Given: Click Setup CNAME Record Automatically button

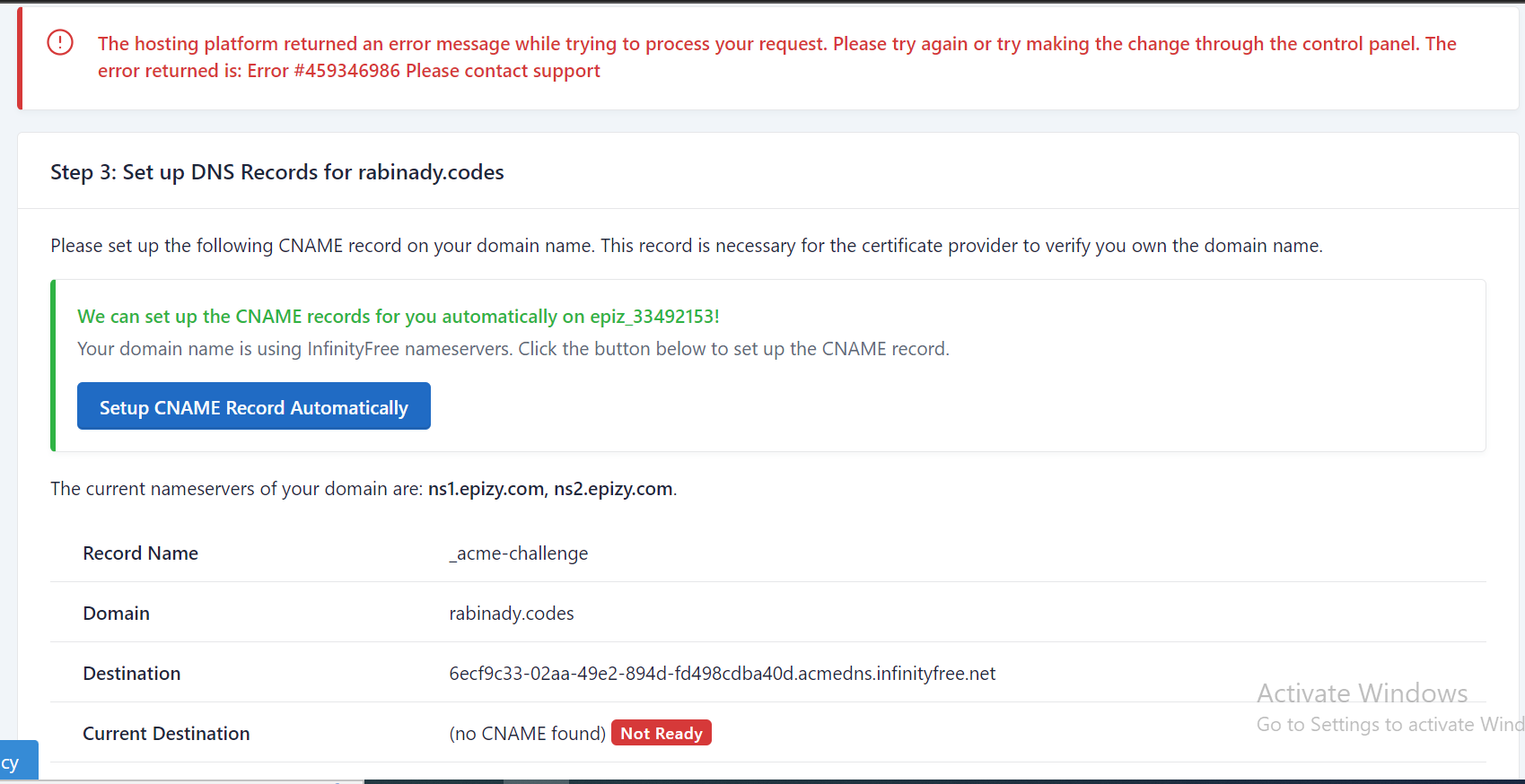Looking at the screenshot, I should (x=253, y=406).
